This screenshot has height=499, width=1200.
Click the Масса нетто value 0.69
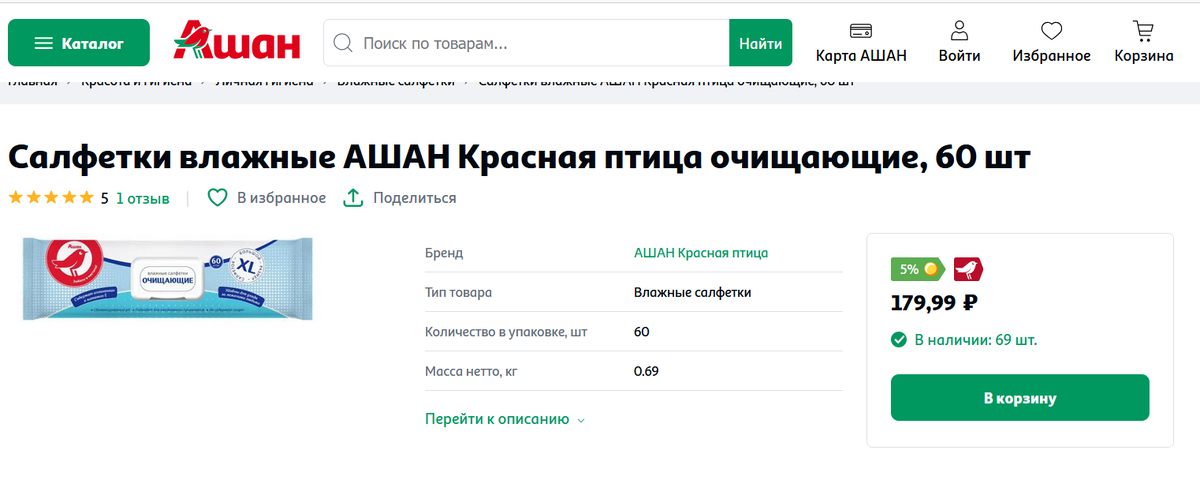click(x=646, y=371)
